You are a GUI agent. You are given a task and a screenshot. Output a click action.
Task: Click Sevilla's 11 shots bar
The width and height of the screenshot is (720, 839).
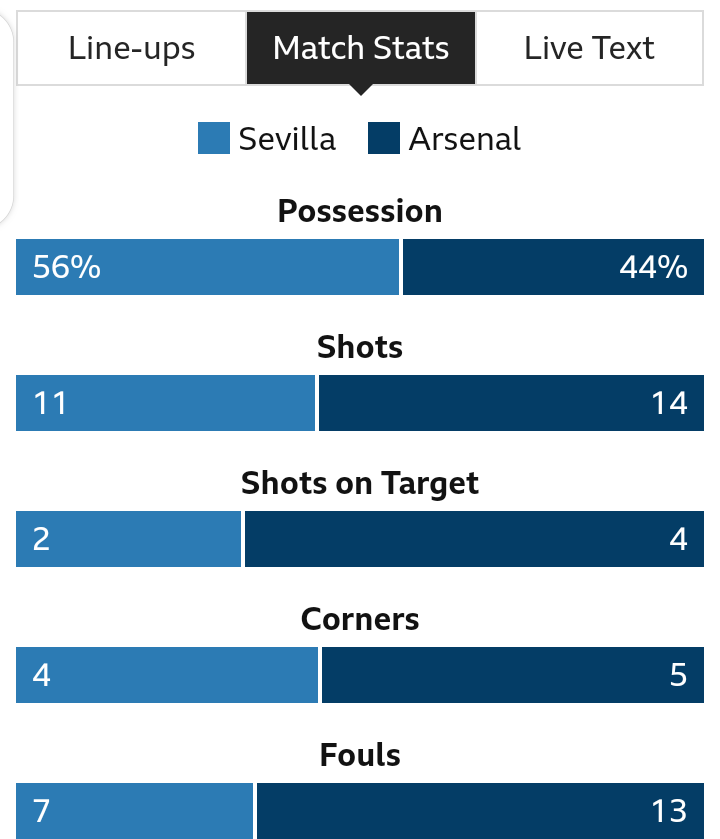tap(165, 403)
